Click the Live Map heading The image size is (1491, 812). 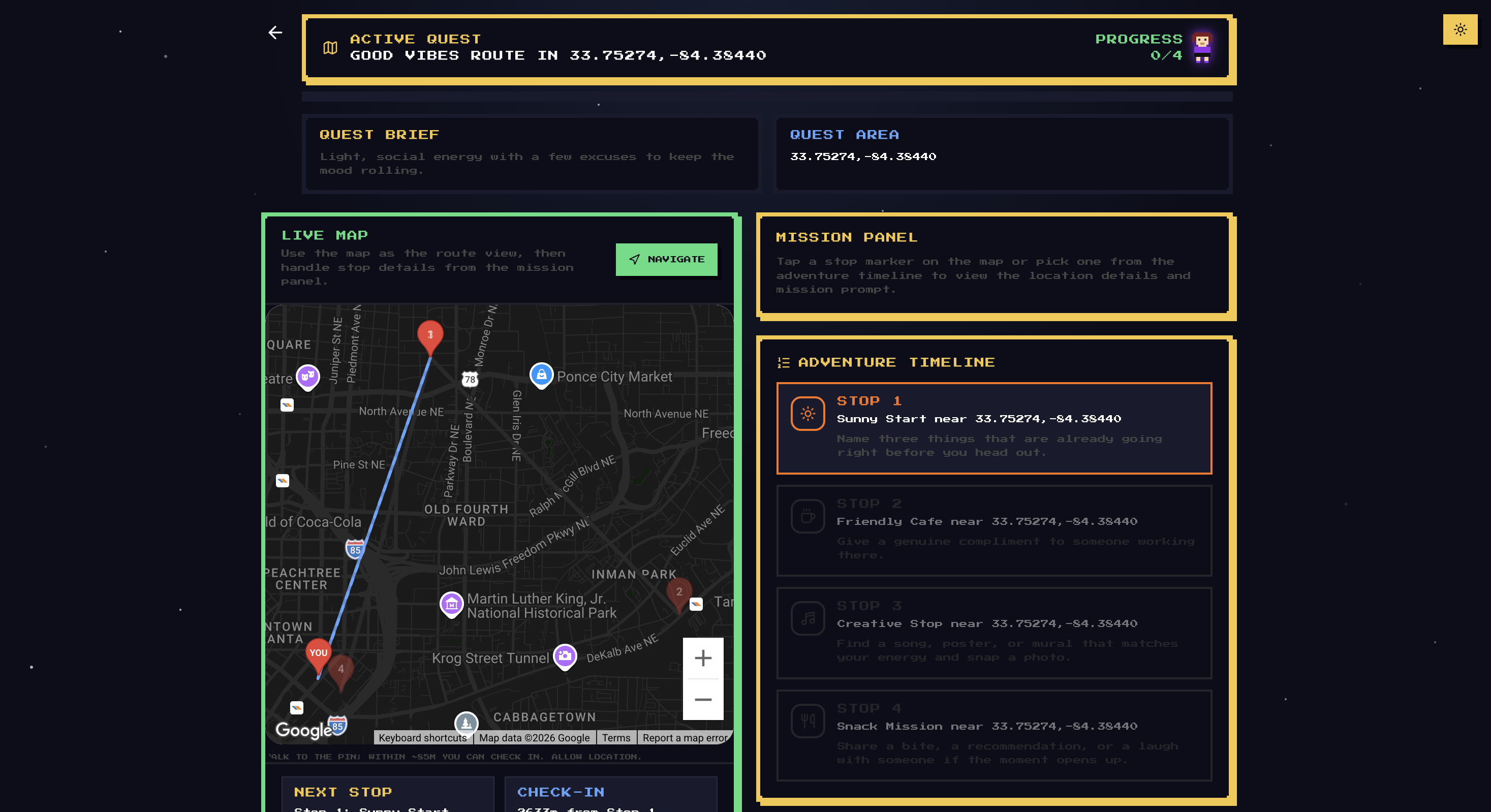point(324,235)
